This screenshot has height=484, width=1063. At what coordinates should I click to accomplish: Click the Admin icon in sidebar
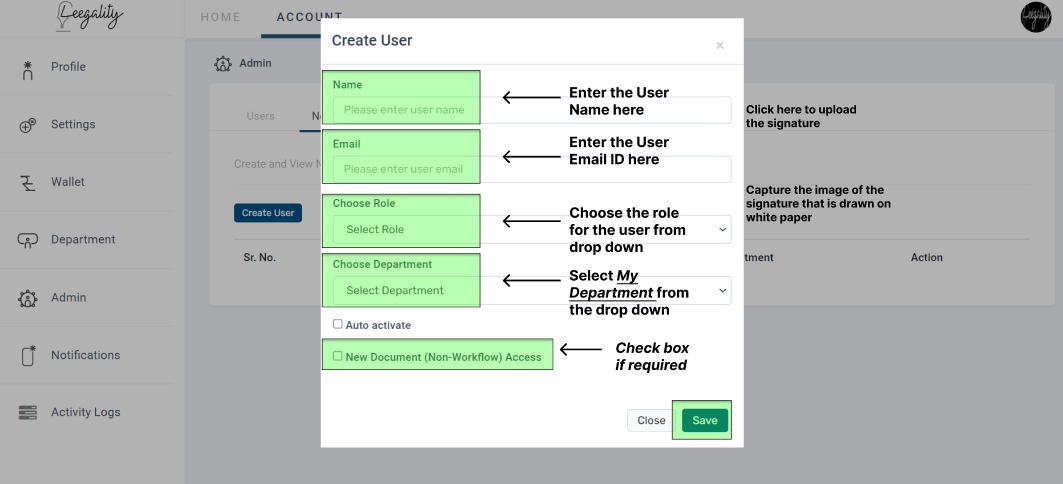(27, 298)
